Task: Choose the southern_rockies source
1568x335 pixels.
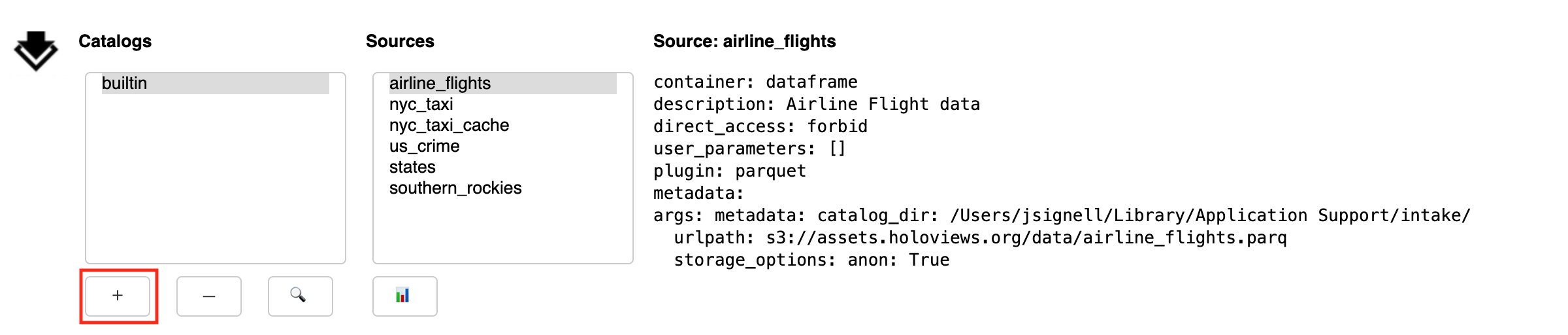Action: point(455,188)
